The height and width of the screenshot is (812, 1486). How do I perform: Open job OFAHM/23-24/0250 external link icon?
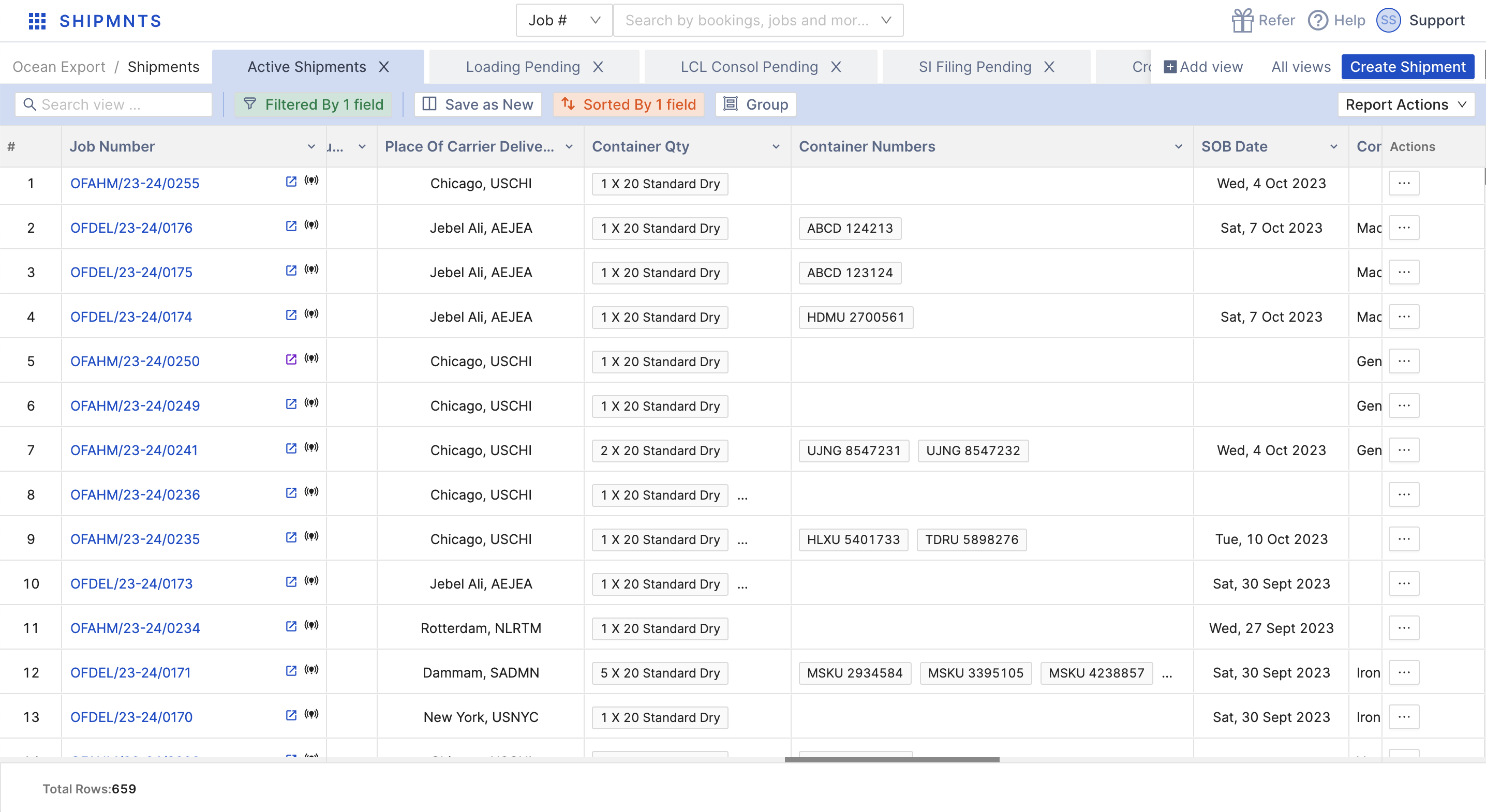[291, 359]
